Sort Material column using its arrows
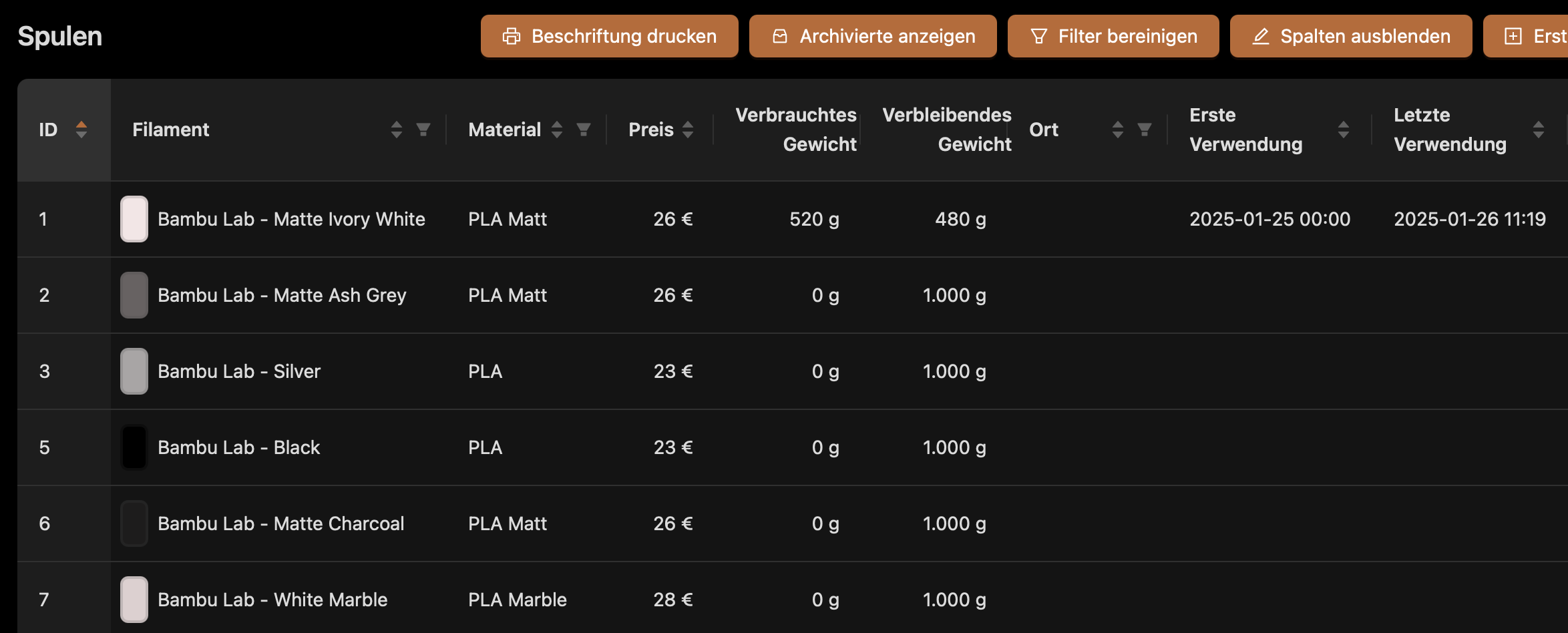 pyautogui.click(x=557, y=130)
